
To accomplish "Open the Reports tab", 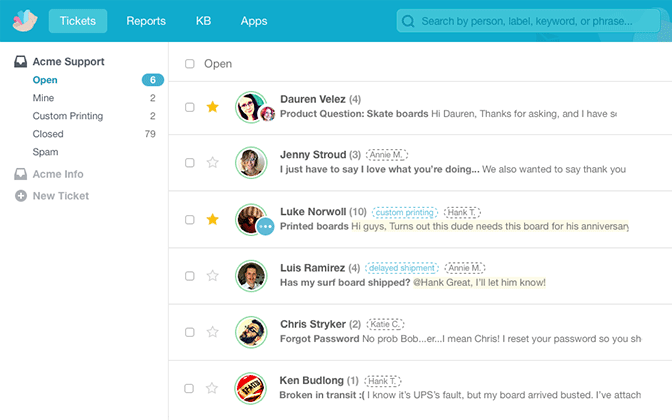I will click(146, 21).
